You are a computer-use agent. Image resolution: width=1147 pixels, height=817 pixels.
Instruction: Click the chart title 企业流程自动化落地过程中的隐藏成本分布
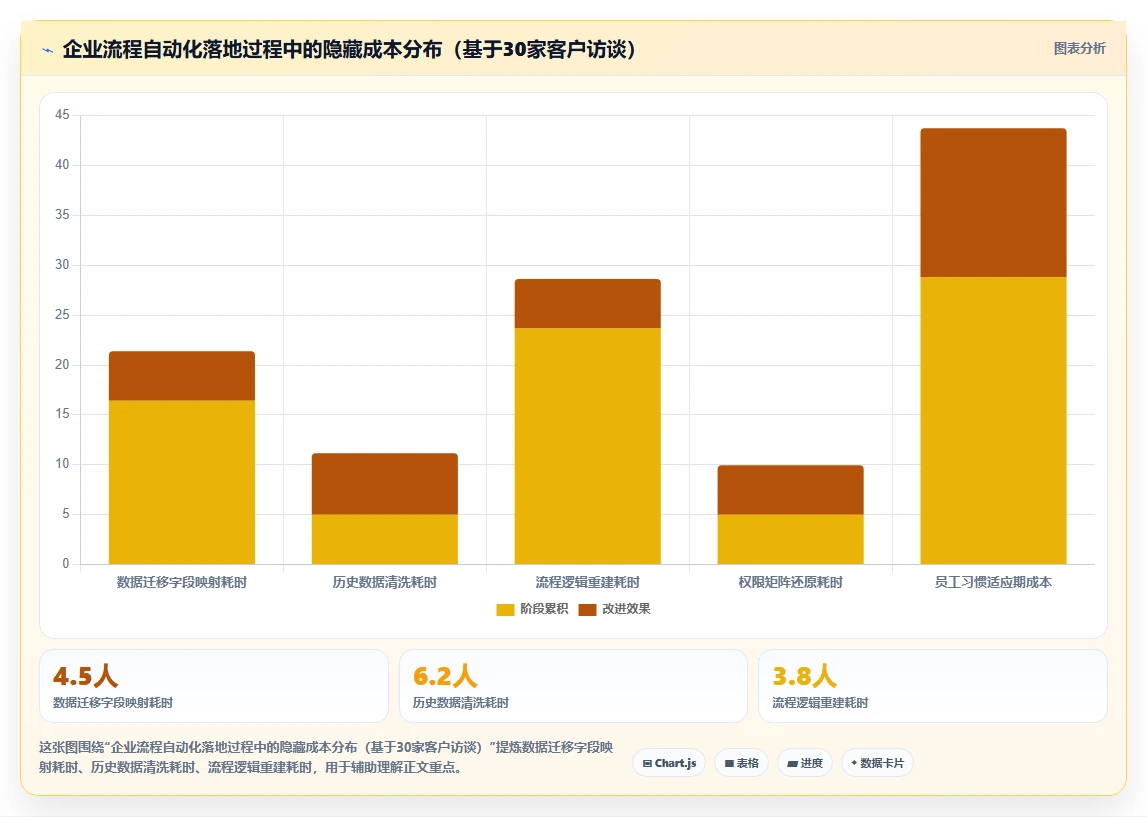click(x=252, y=49)
